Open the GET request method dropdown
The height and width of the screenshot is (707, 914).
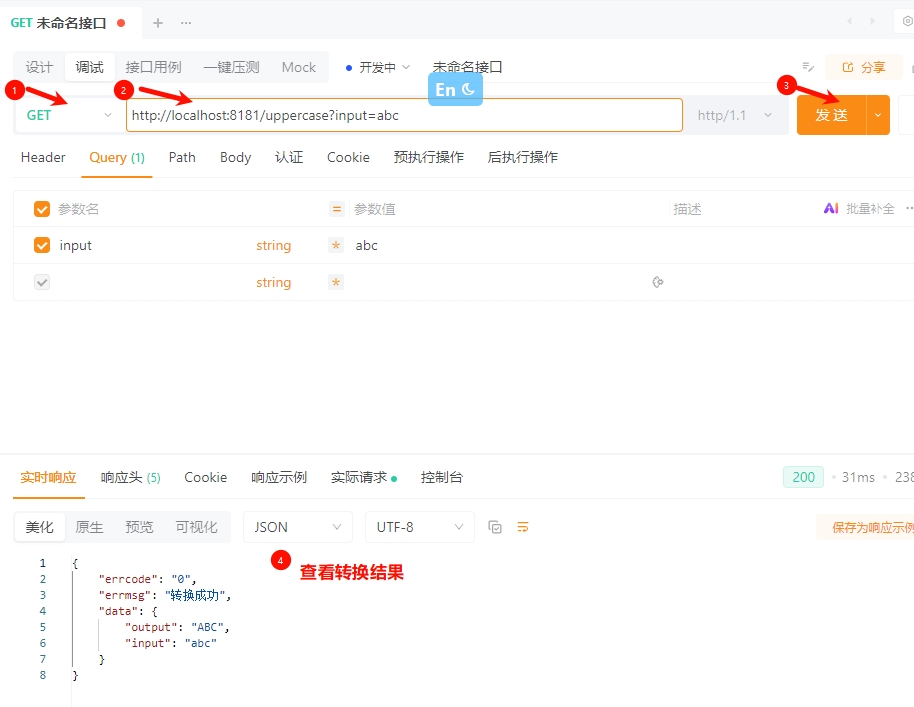[69, 115]
